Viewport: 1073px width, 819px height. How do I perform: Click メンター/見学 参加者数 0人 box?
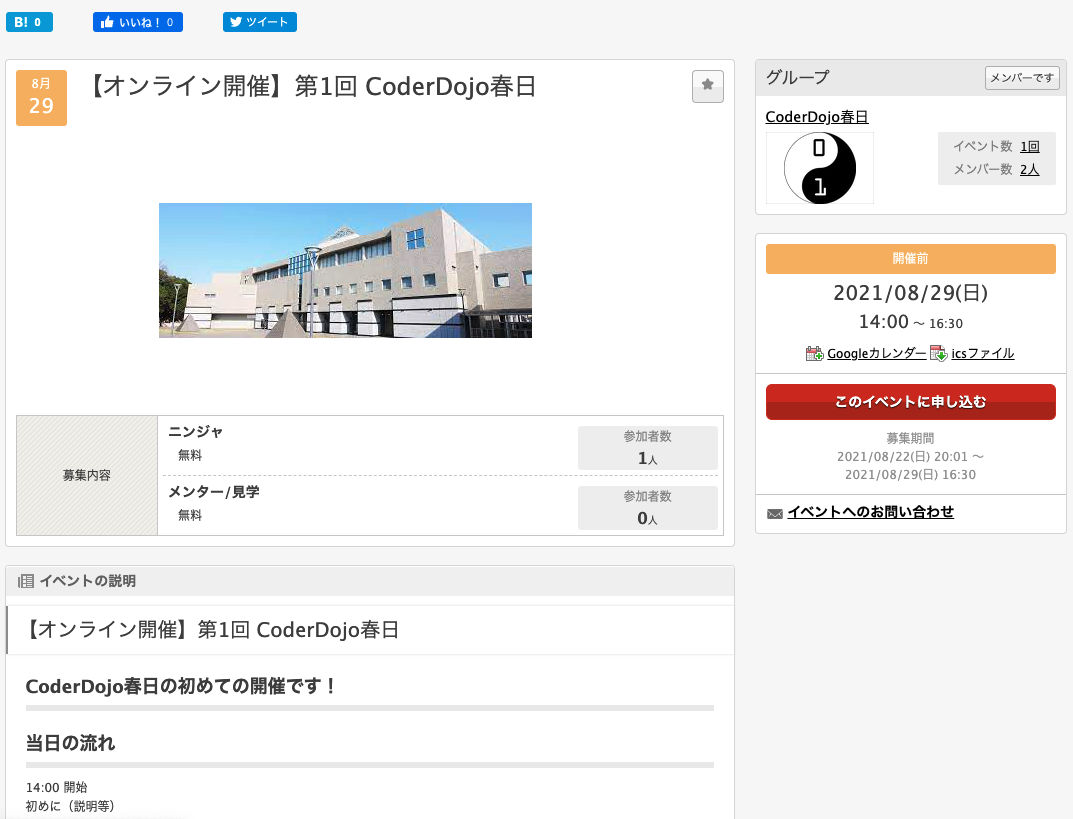click(x=647, y=508)
